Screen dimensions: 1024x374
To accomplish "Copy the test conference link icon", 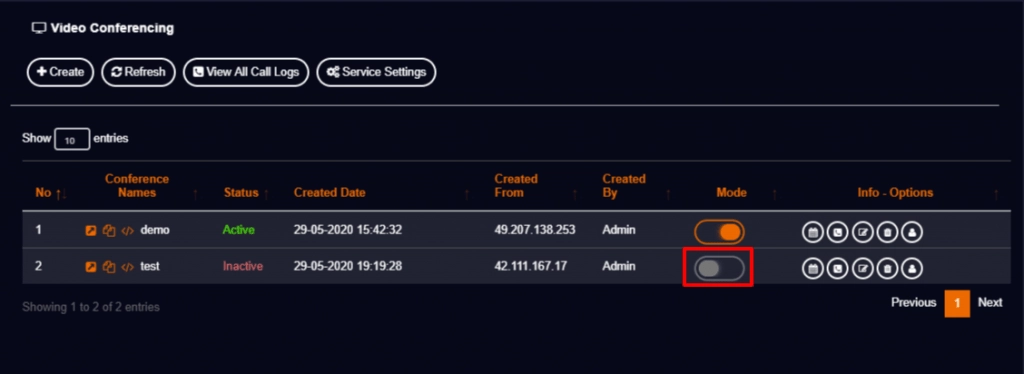I will tap(109, 266).
